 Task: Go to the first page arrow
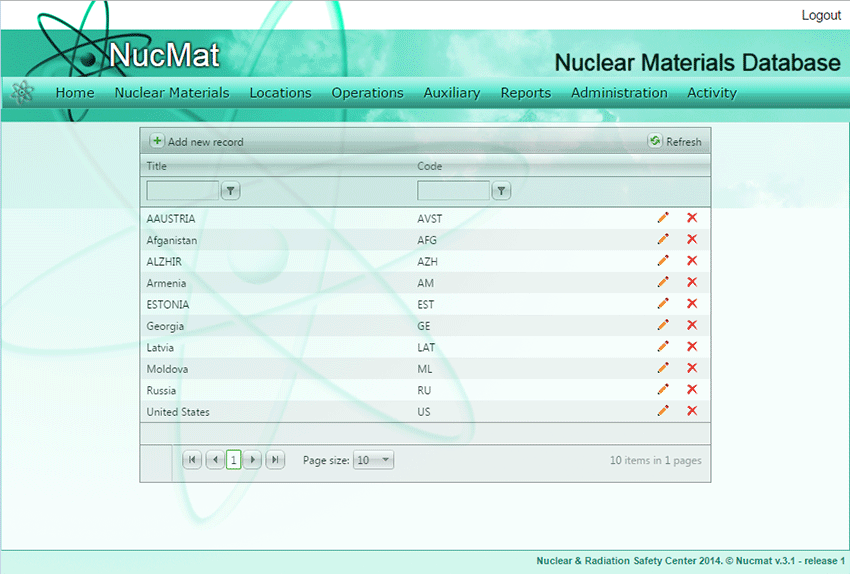tap(193, 460)
